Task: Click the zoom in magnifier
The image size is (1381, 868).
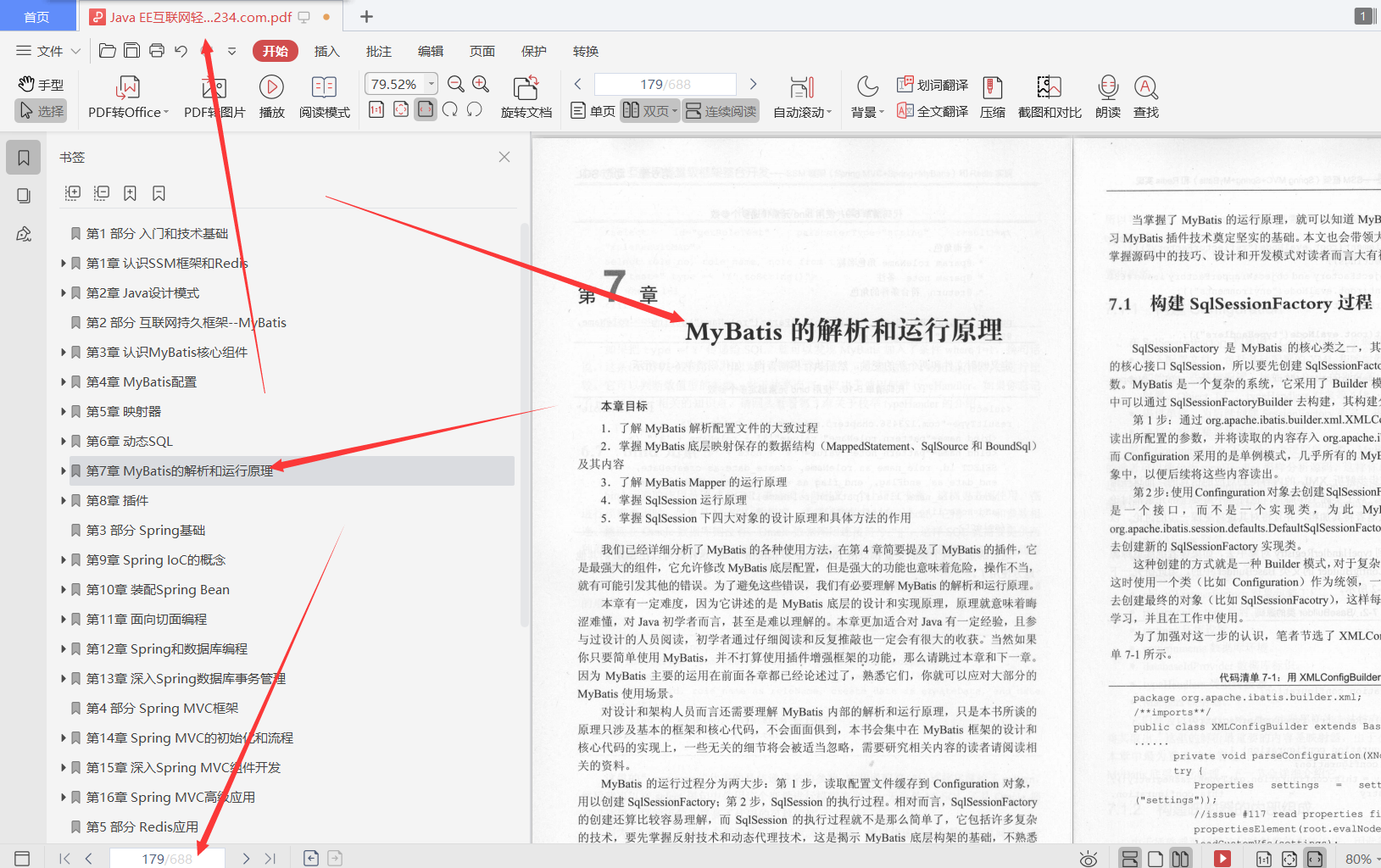Action: [x=481, y=84]
